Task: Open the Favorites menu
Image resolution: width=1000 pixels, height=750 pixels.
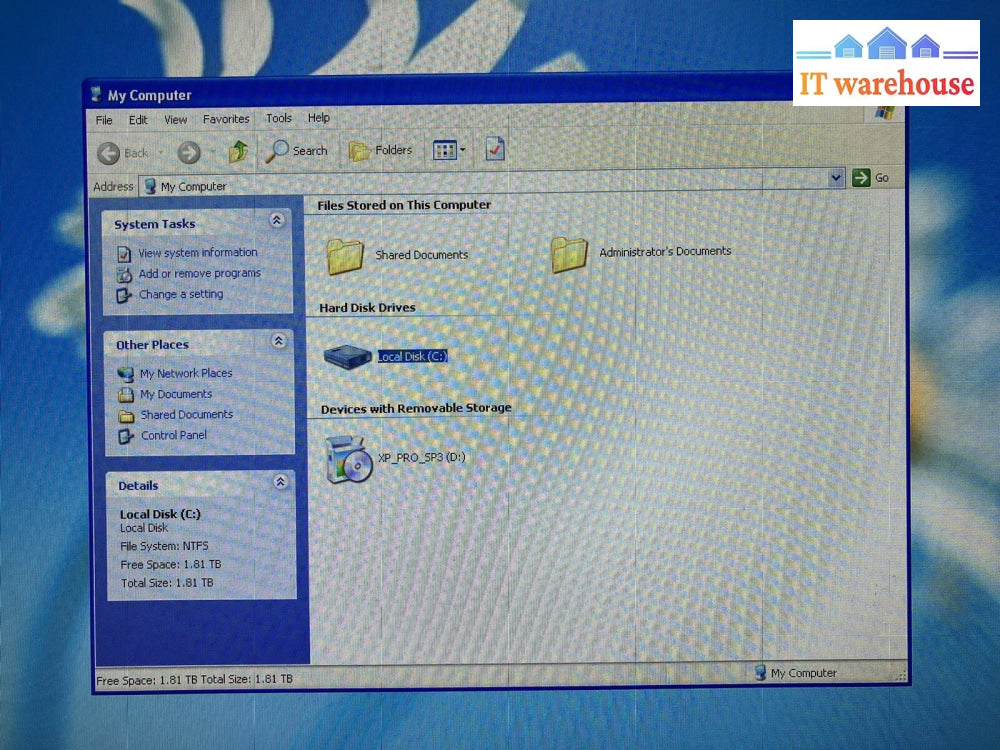Action: click(x=226, y=119)
